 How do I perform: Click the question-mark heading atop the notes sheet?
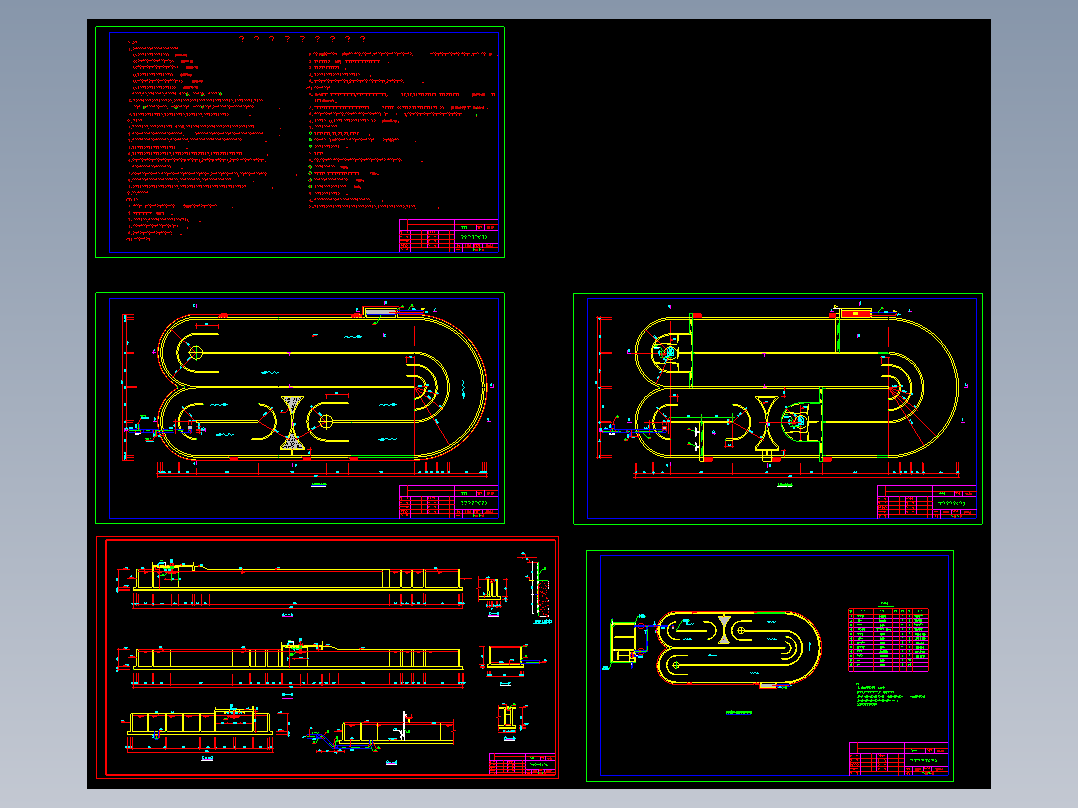tap(302, 39)
